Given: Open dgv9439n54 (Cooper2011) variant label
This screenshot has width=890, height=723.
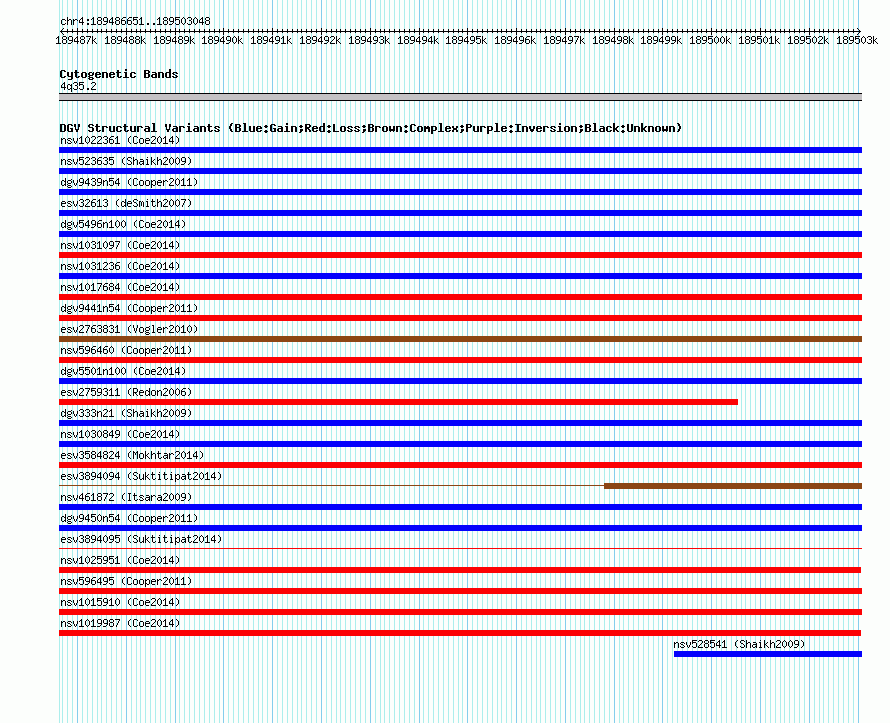Looking at the screenshot, I should coord(129,182).
